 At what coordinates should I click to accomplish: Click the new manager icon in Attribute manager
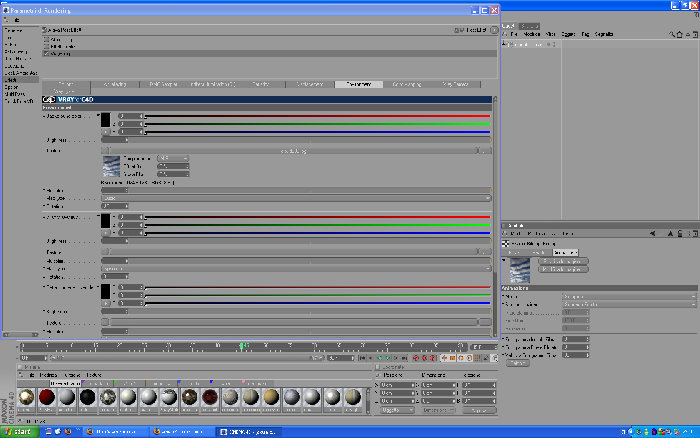(695, 234)
